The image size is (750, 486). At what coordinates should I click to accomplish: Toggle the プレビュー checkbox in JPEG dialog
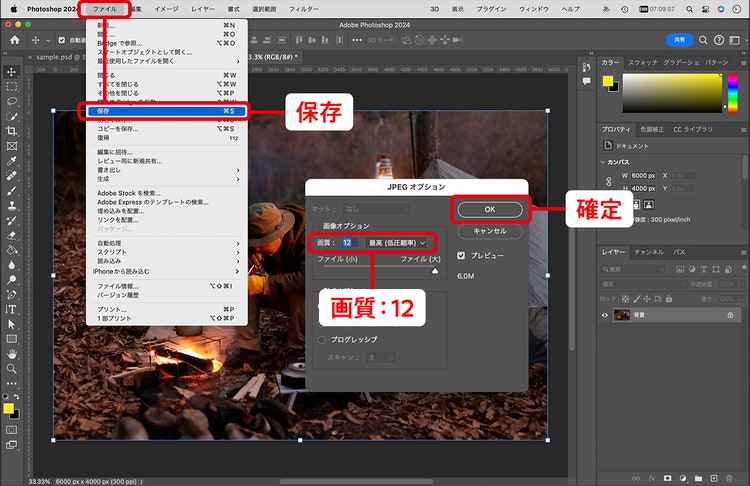click(461, 255)
